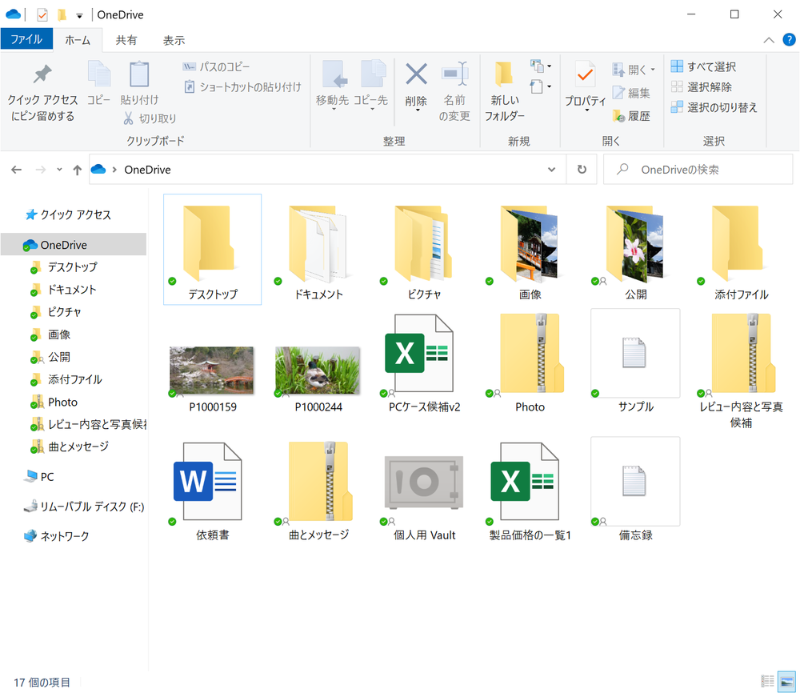The height and width of the screenshot is (693, 800).
Task: Open the recent locations dropdown arrow
Action: tap(60, 170)
